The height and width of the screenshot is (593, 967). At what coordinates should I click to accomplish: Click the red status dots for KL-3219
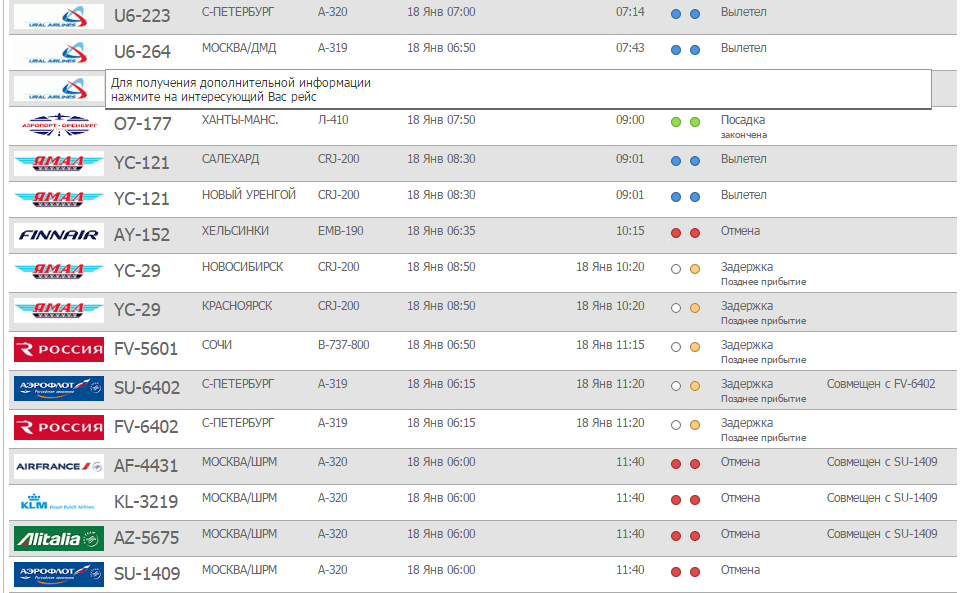pyautogui.click(x=685, y=499)
